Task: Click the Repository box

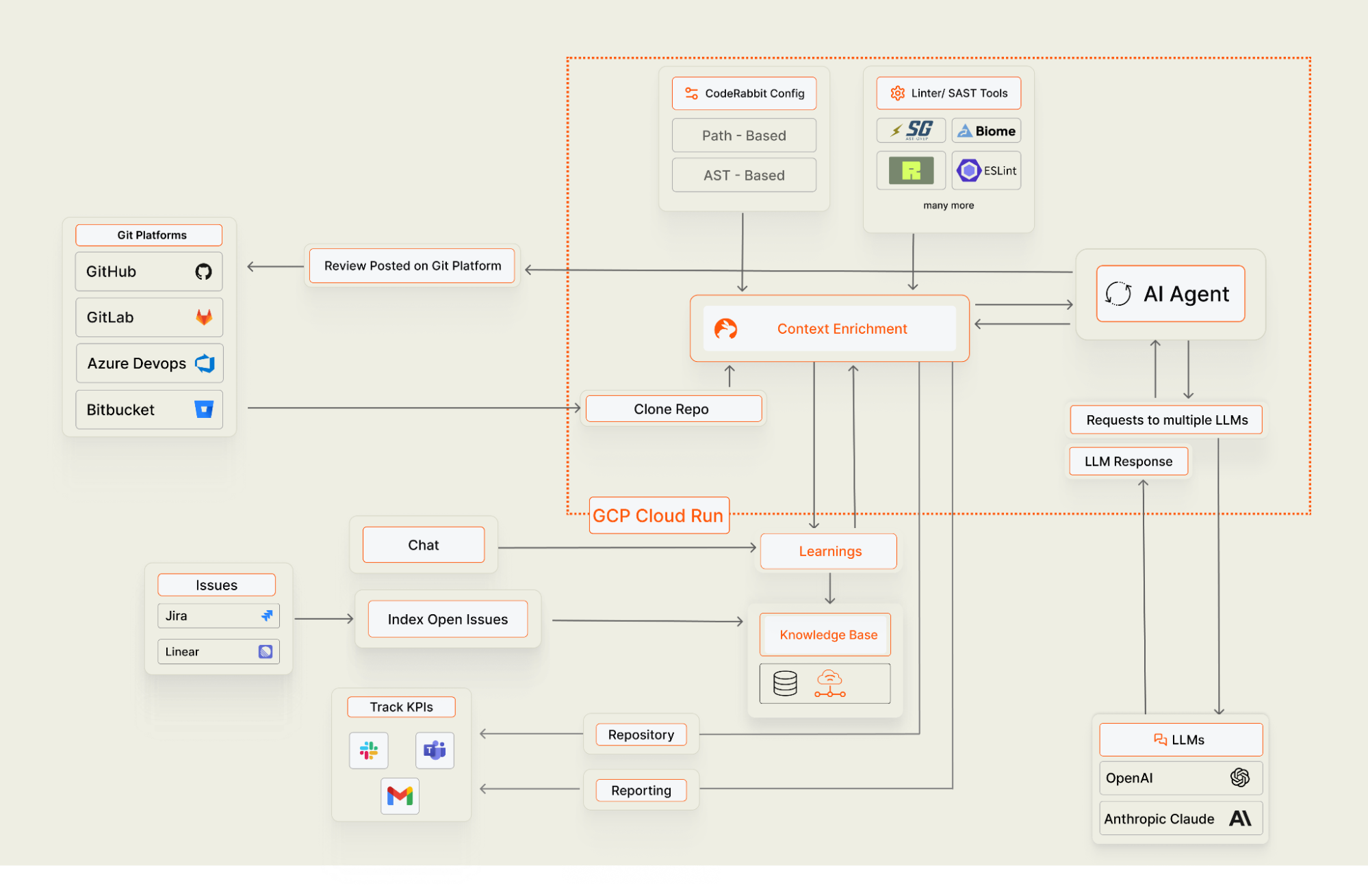Action: (641, 735)
